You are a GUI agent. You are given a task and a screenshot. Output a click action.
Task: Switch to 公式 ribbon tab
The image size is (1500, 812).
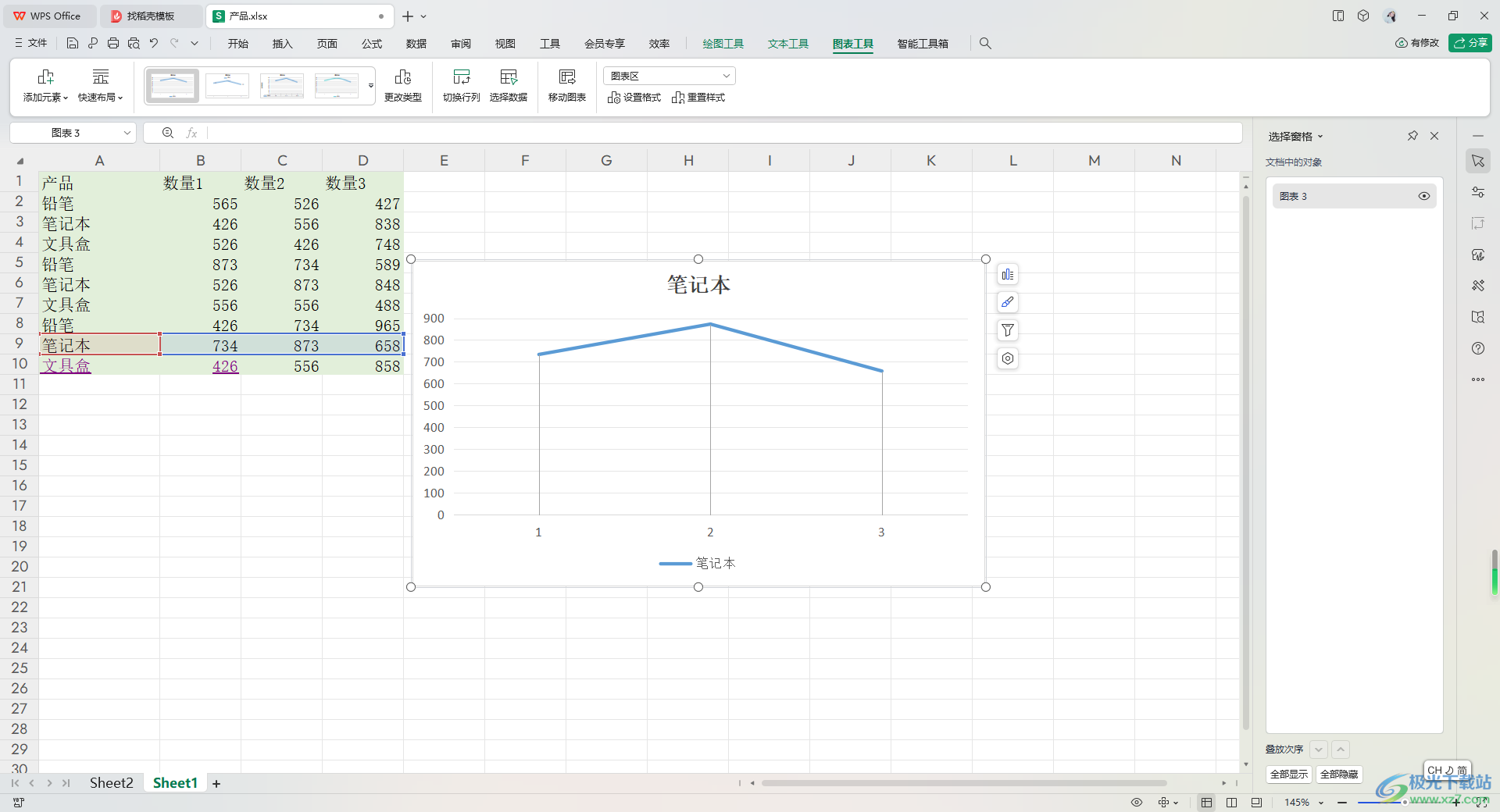coord(372,44)
